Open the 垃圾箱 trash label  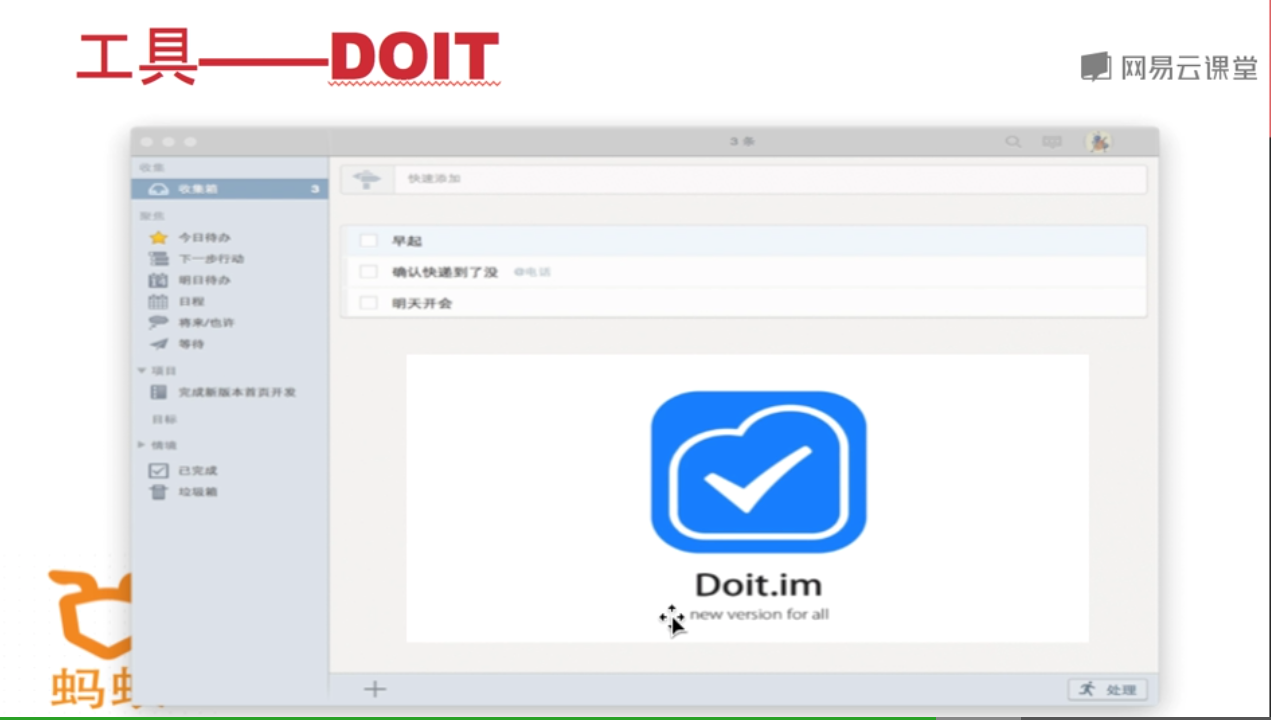click(x=198, y=492)
